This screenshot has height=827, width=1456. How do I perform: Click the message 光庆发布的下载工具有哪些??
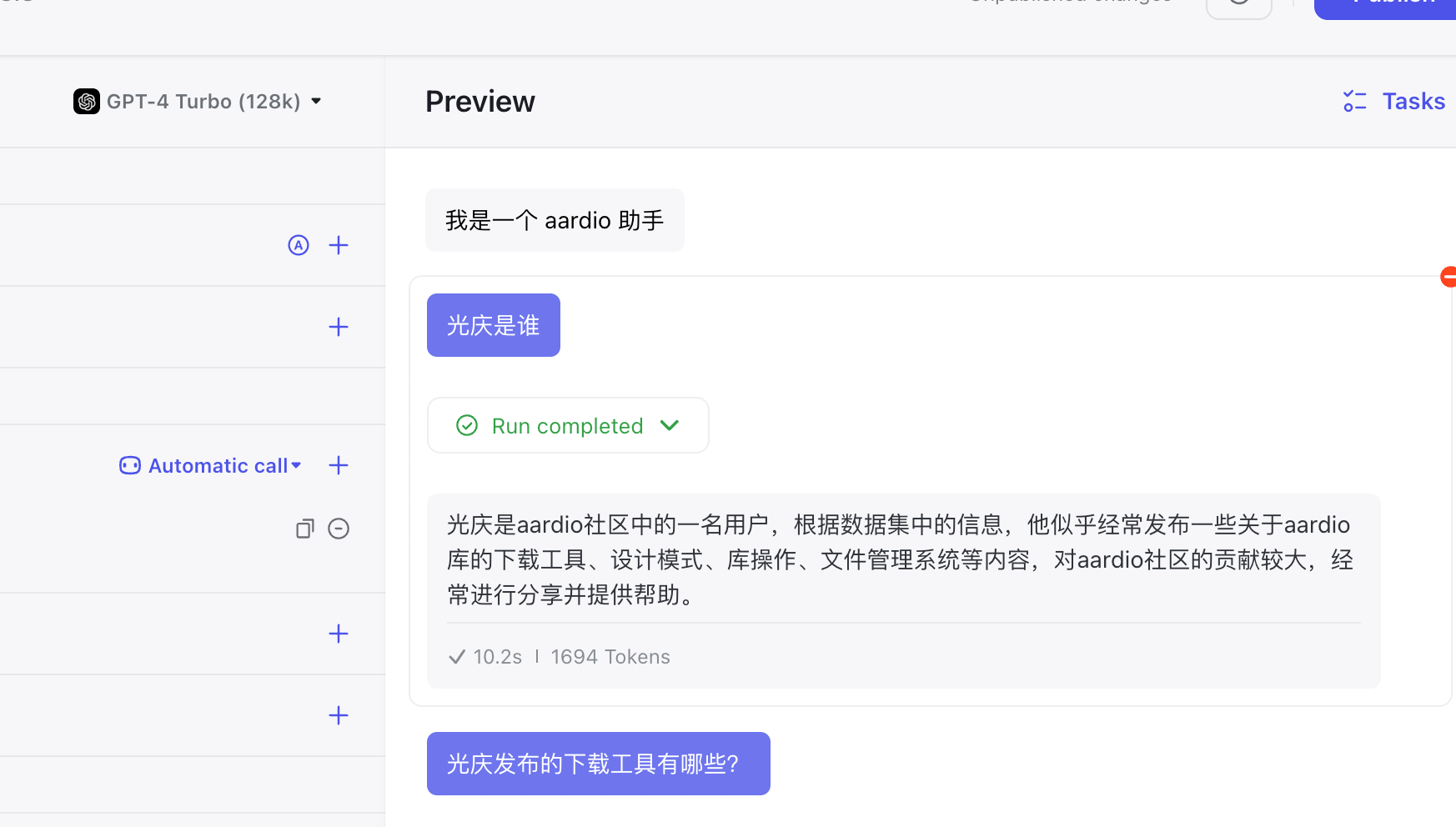(x=599, y=764)
